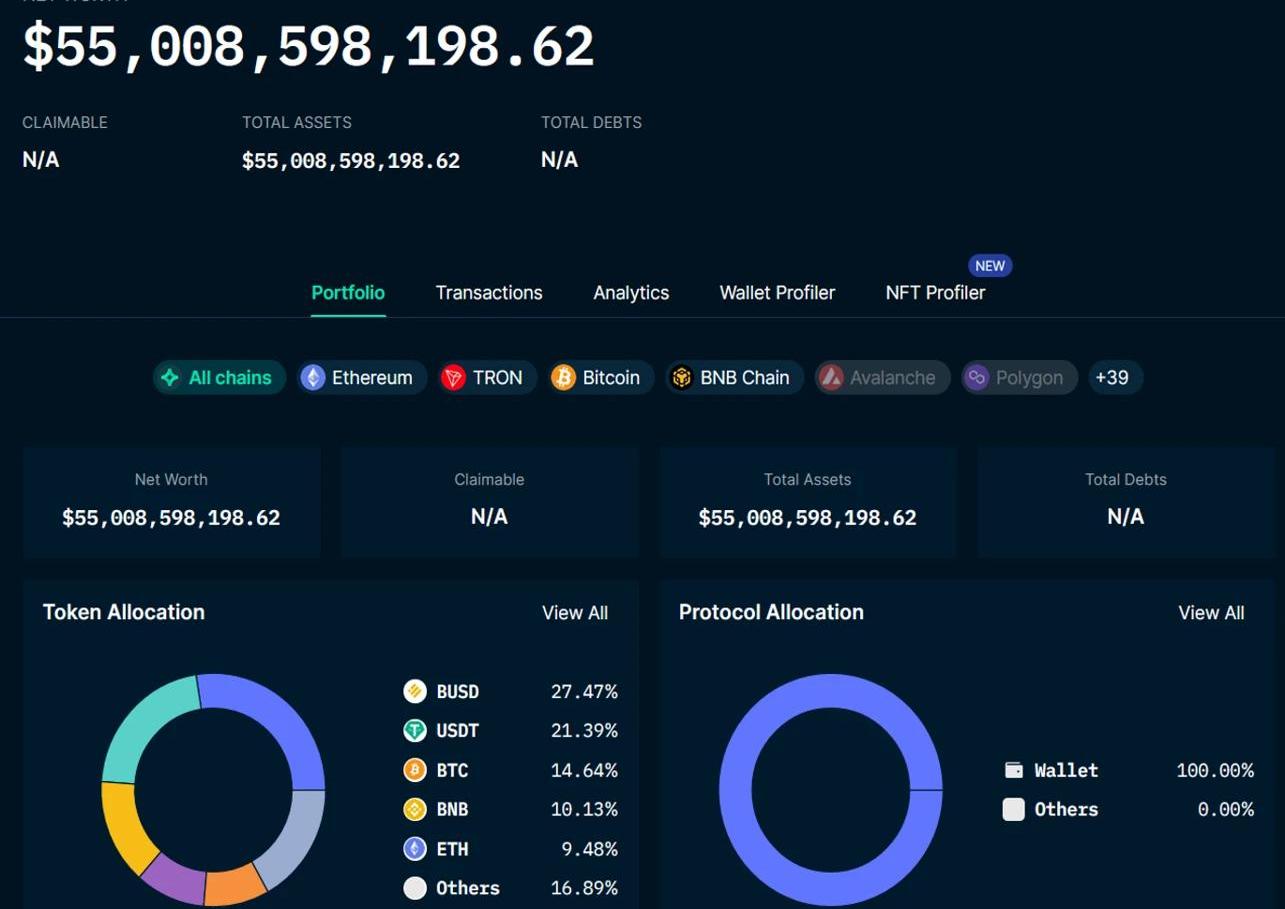Click the BNB label in token legend

pyautogui.click(x=452, y=809)
